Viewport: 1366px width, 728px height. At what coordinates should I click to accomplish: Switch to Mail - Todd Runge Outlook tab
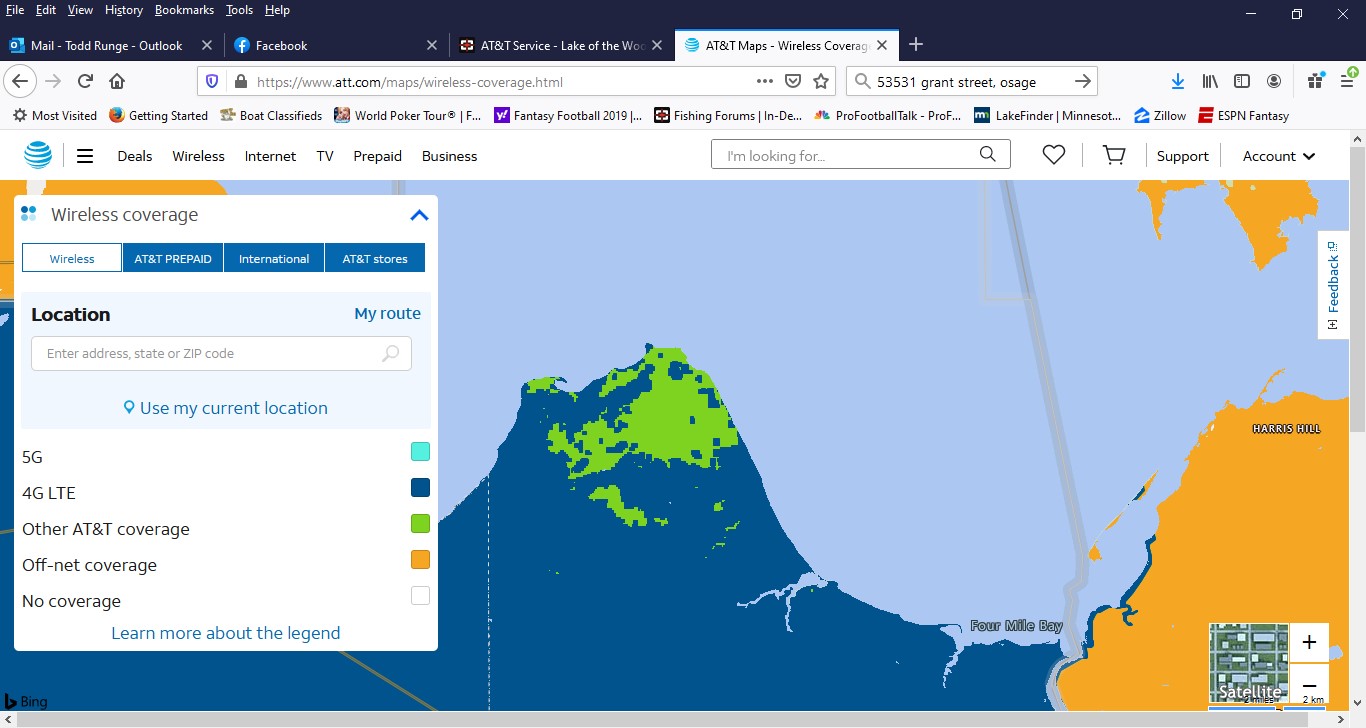pos(110,45)
